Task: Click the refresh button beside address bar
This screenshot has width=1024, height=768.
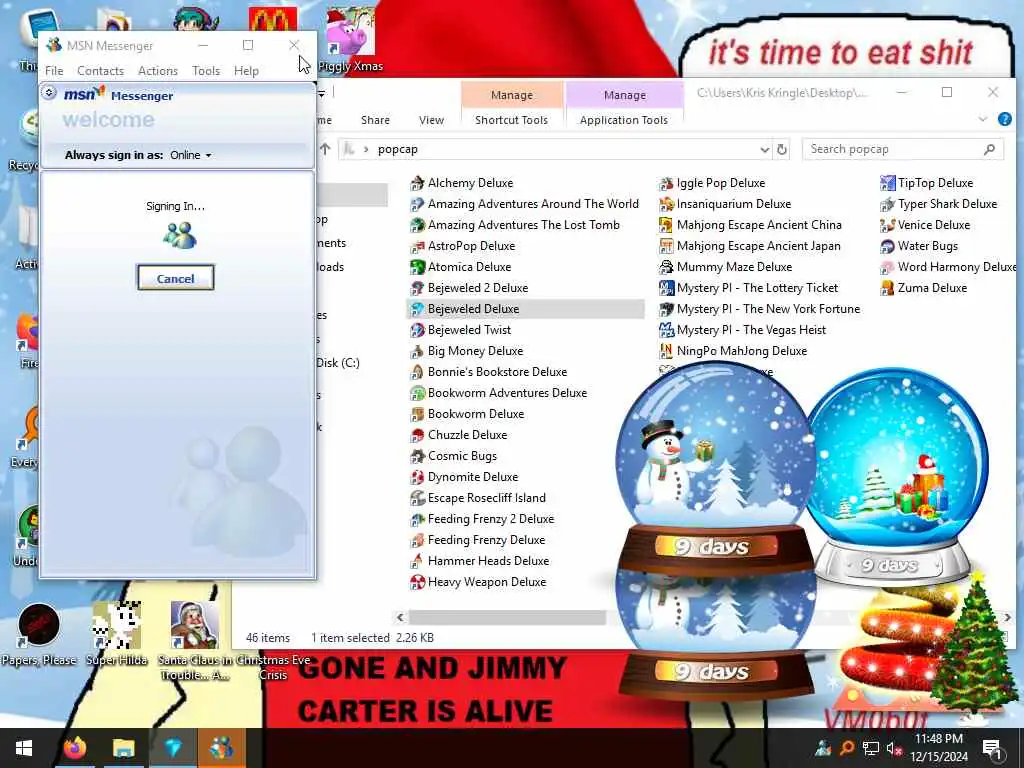Action: (x=782, y=150)
